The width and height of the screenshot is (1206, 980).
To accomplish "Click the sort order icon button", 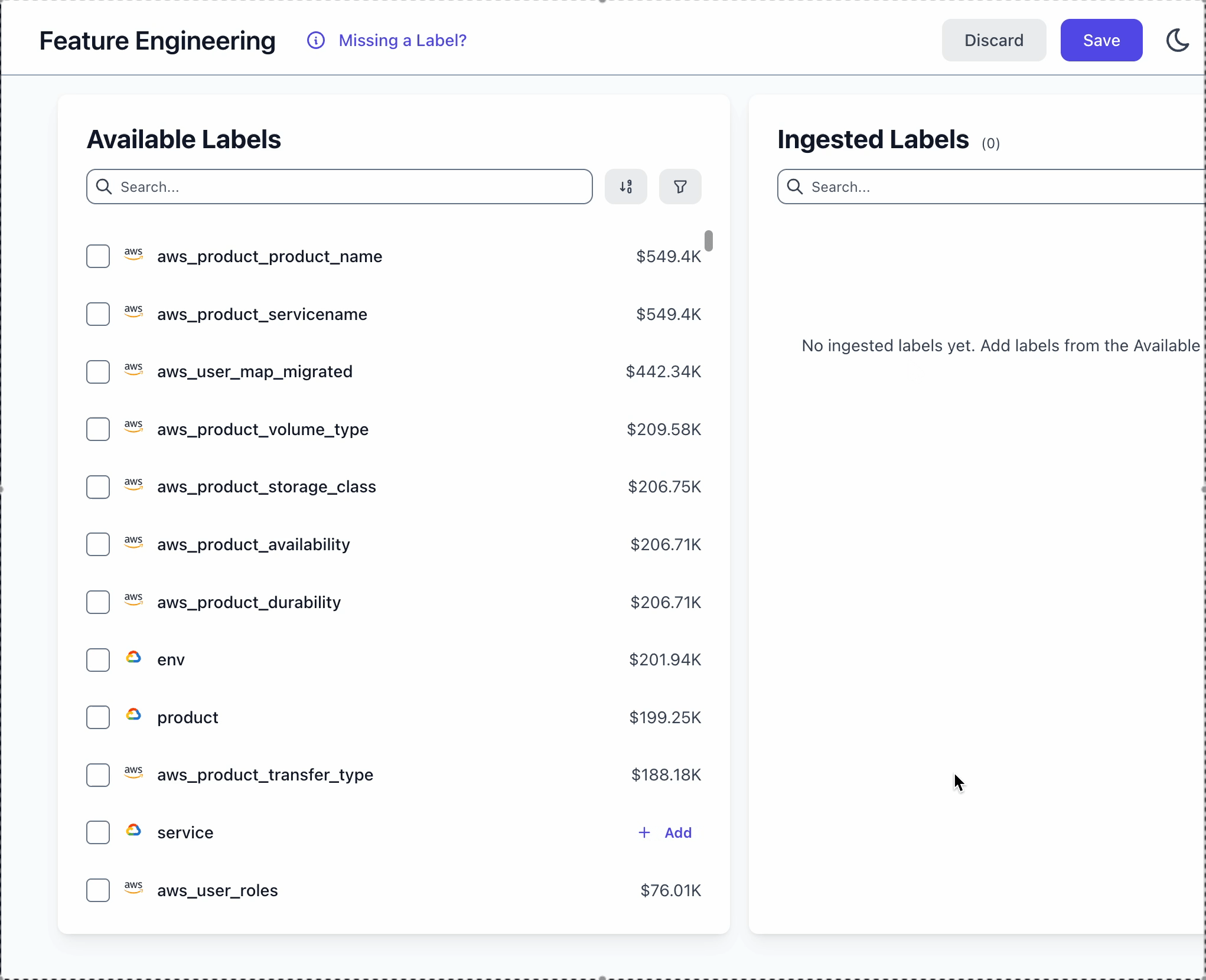I will tap(625, 187).
